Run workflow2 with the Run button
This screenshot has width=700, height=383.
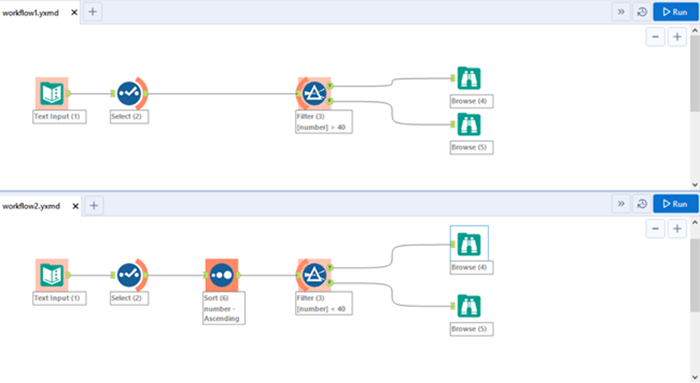point(675,204)
